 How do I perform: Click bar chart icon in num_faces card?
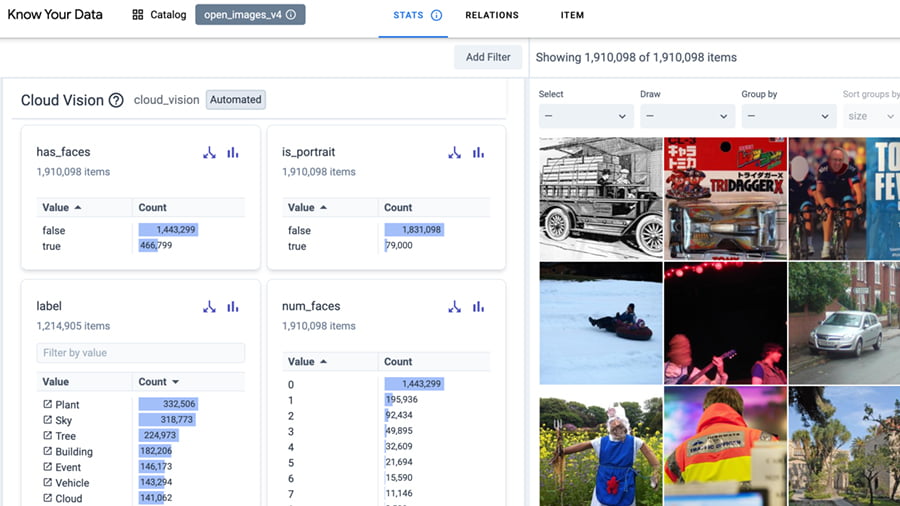point(478,307)
